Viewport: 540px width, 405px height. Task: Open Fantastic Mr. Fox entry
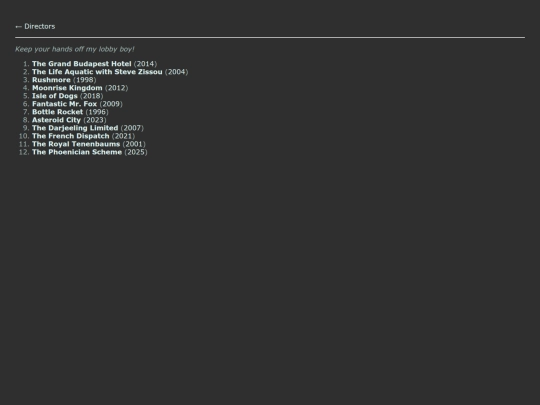[x=64, y=104]
